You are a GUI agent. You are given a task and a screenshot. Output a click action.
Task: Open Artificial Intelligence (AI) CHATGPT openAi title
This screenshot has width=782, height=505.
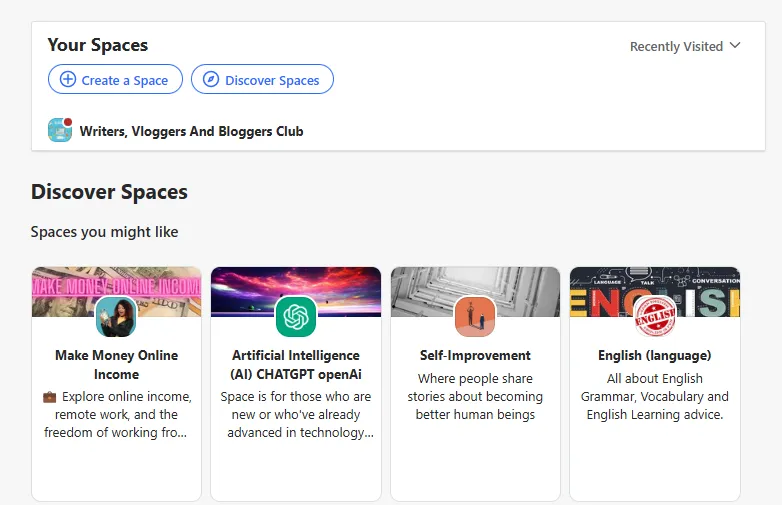(x=296, y=364)
